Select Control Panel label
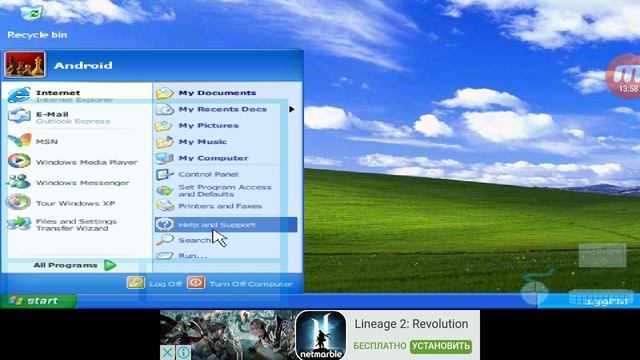 [208, 174]
